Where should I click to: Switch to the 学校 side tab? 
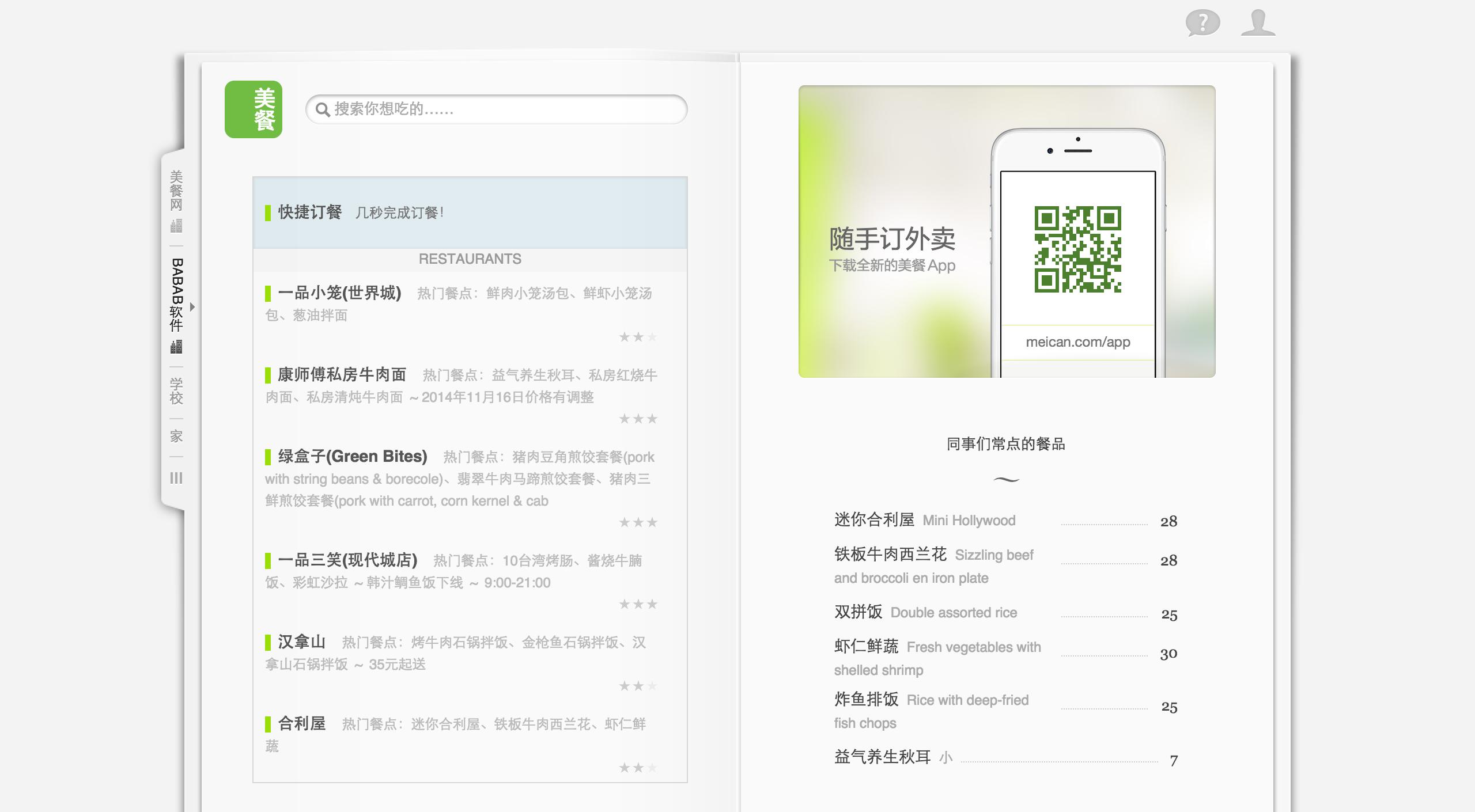point(176,392)
